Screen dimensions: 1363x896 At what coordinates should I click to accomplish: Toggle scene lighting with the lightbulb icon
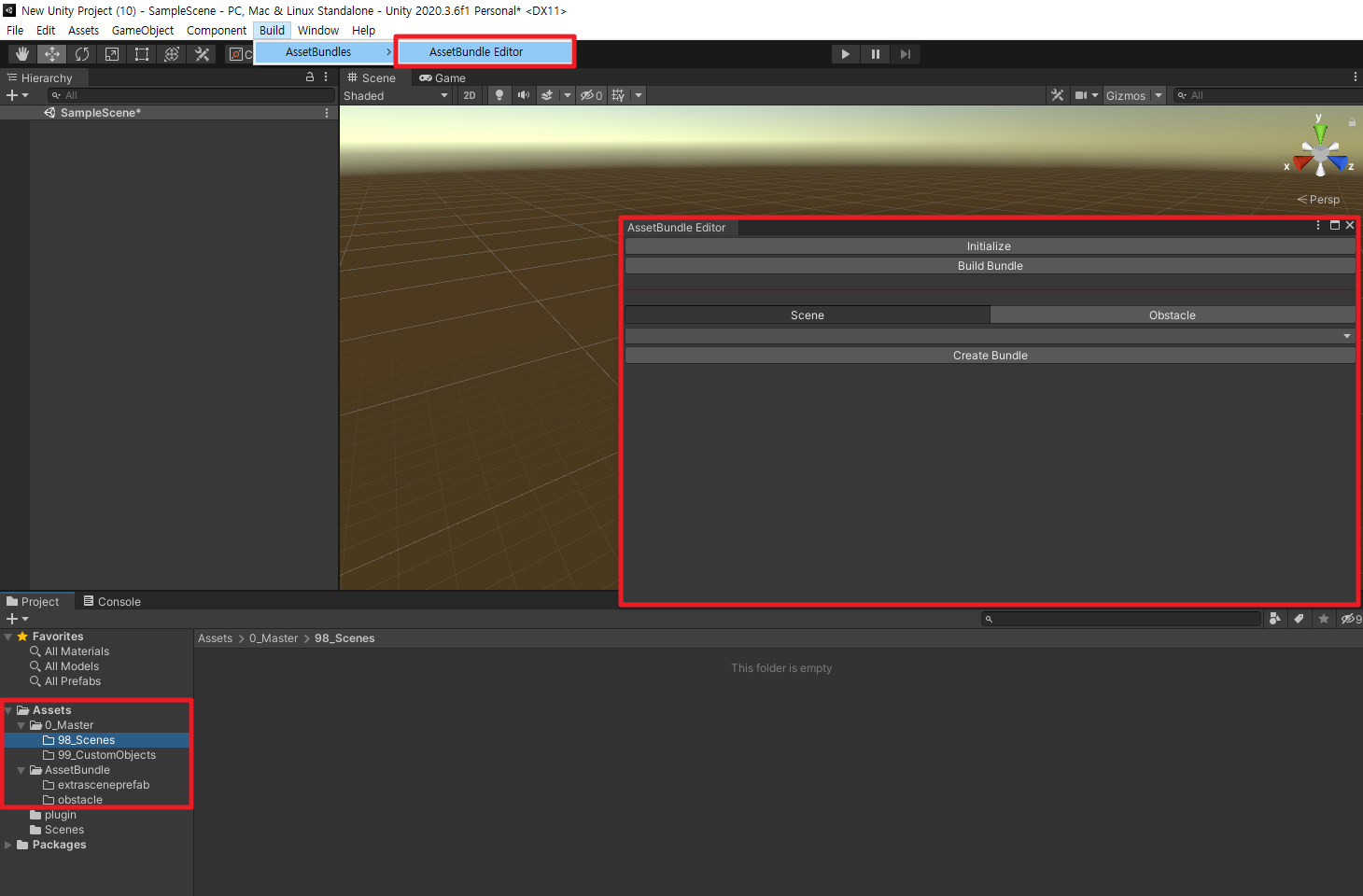[499, 95]
